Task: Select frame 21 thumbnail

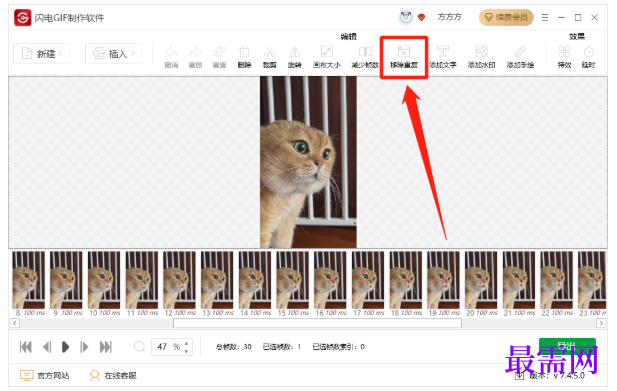Action: point(519,280)
